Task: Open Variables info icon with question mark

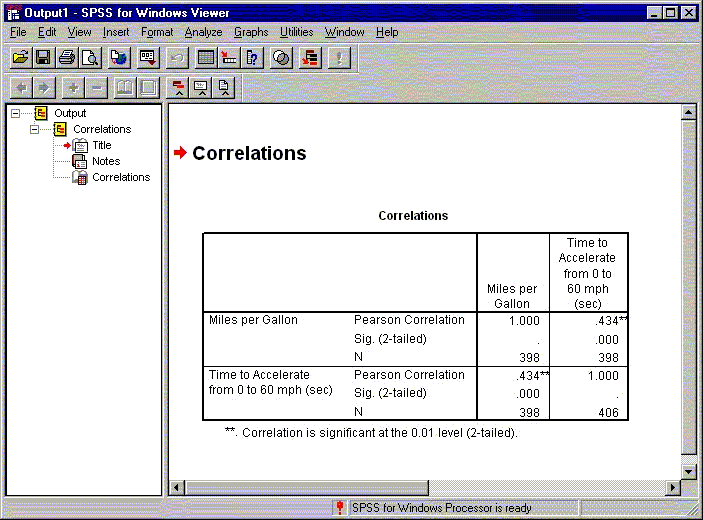Action: pos(252,58)
